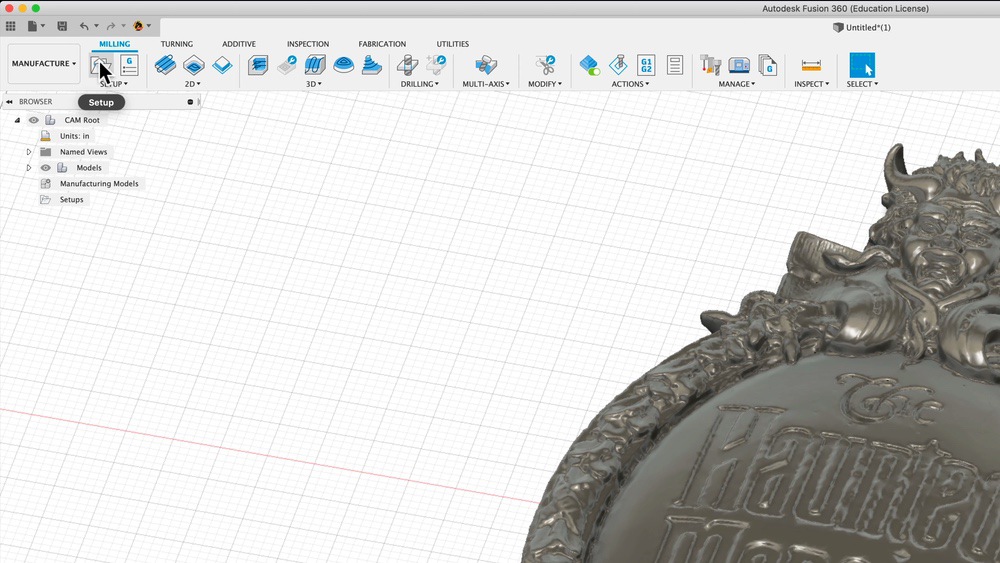
Task: Click the Undo arrow
Action: [84, 26]
